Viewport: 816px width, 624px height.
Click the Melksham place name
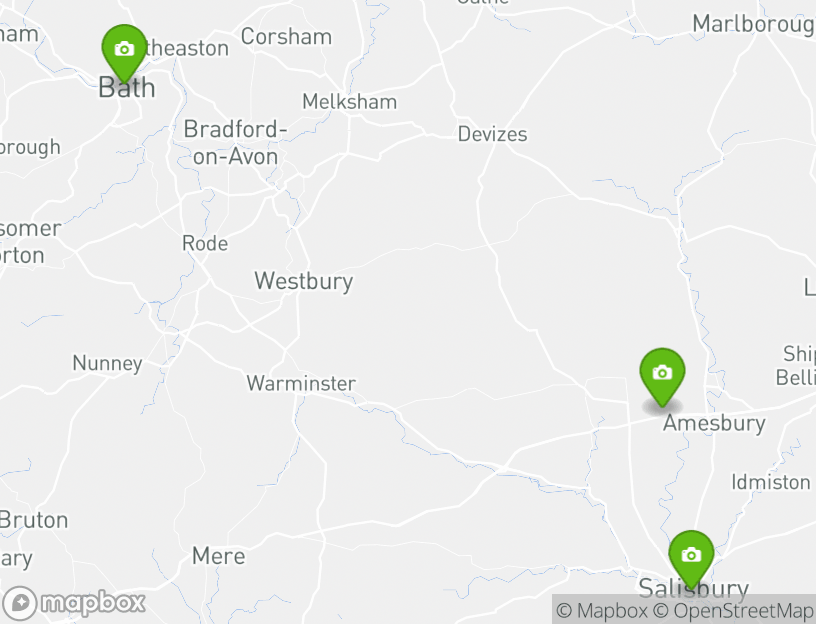[350, 101]
